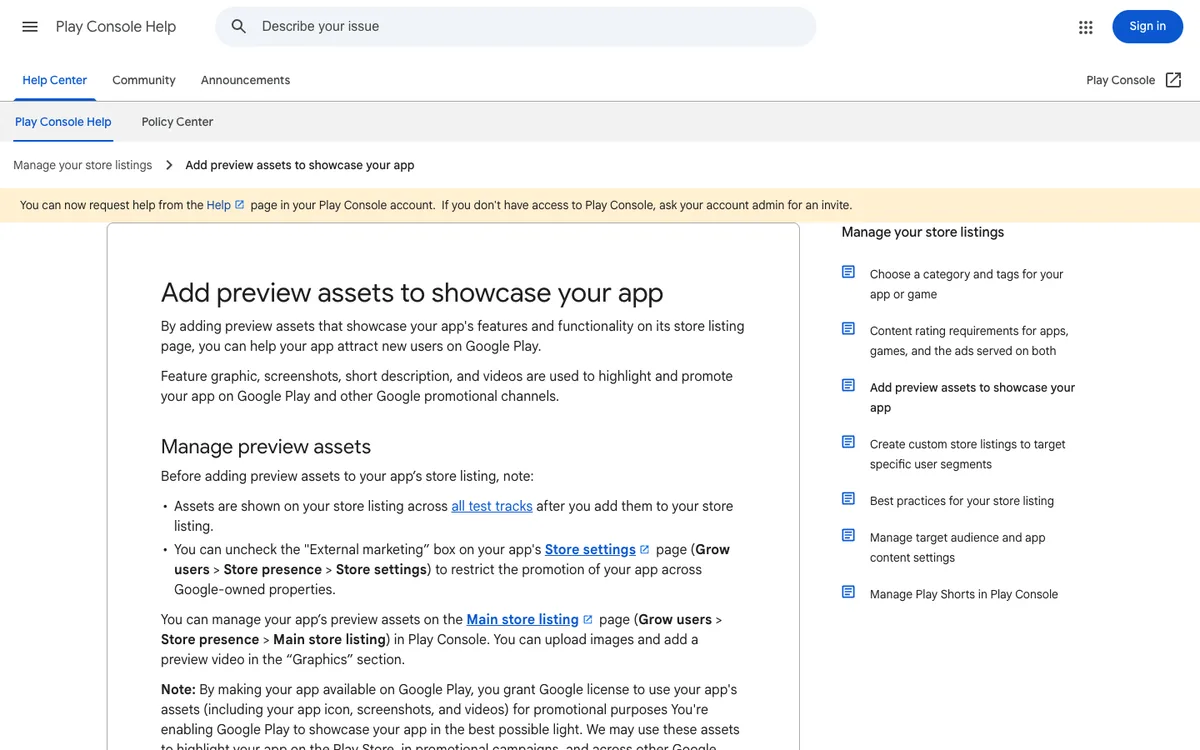Open the hamburger main menu
The height and width of the screenshot is (750, 1200).
30,27
